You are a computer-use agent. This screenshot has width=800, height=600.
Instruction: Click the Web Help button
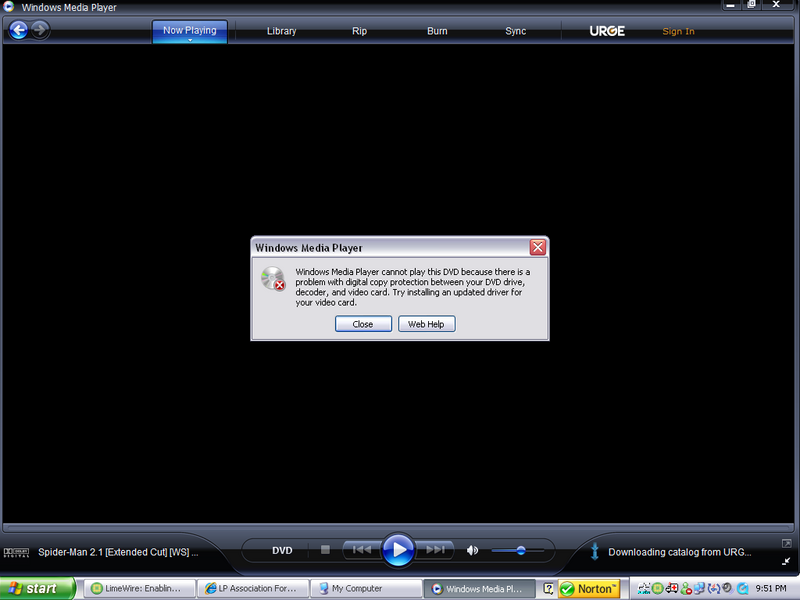coord(426,324)
